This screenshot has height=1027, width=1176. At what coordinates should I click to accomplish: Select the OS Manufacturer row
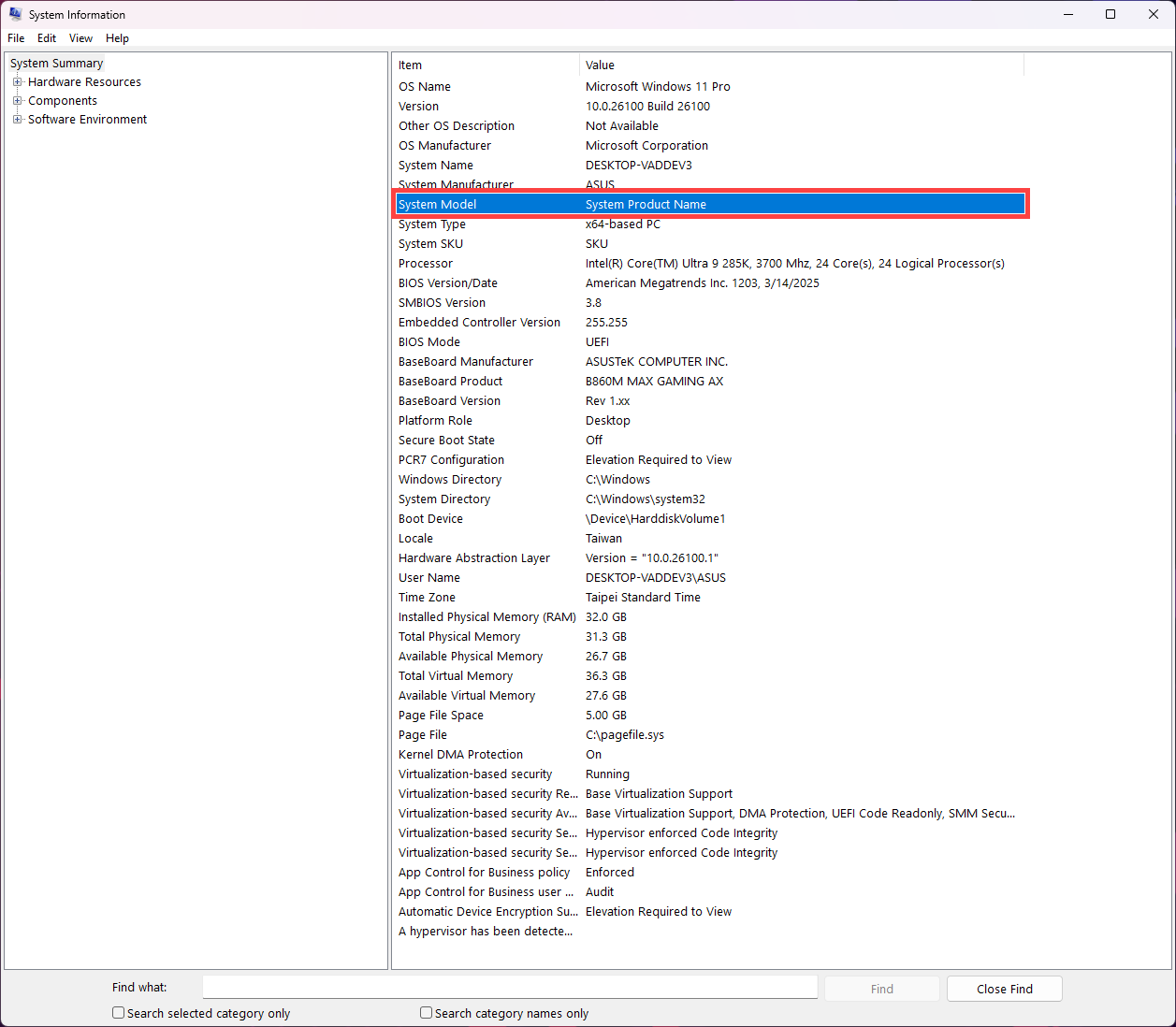(x=709, y=146)
